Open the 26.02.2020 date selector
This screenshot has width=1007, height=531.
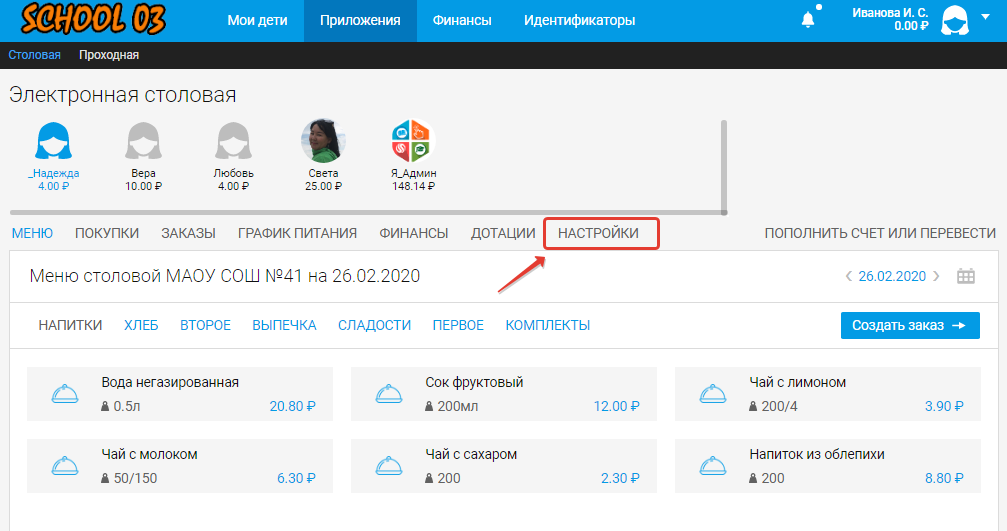pos(892,277)
